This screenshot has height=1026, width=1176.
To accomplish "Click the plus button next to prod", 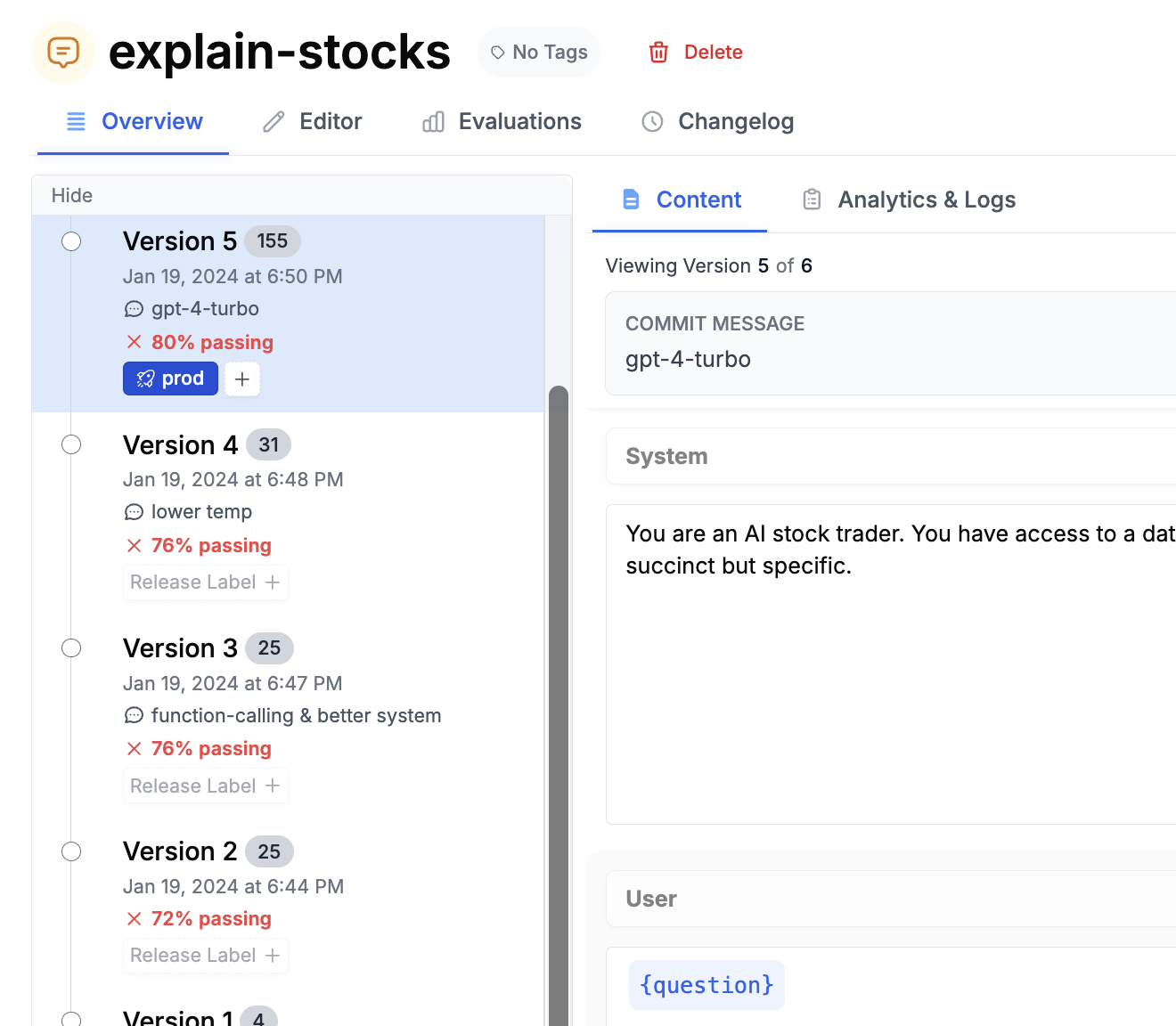I will click(241, 379).
